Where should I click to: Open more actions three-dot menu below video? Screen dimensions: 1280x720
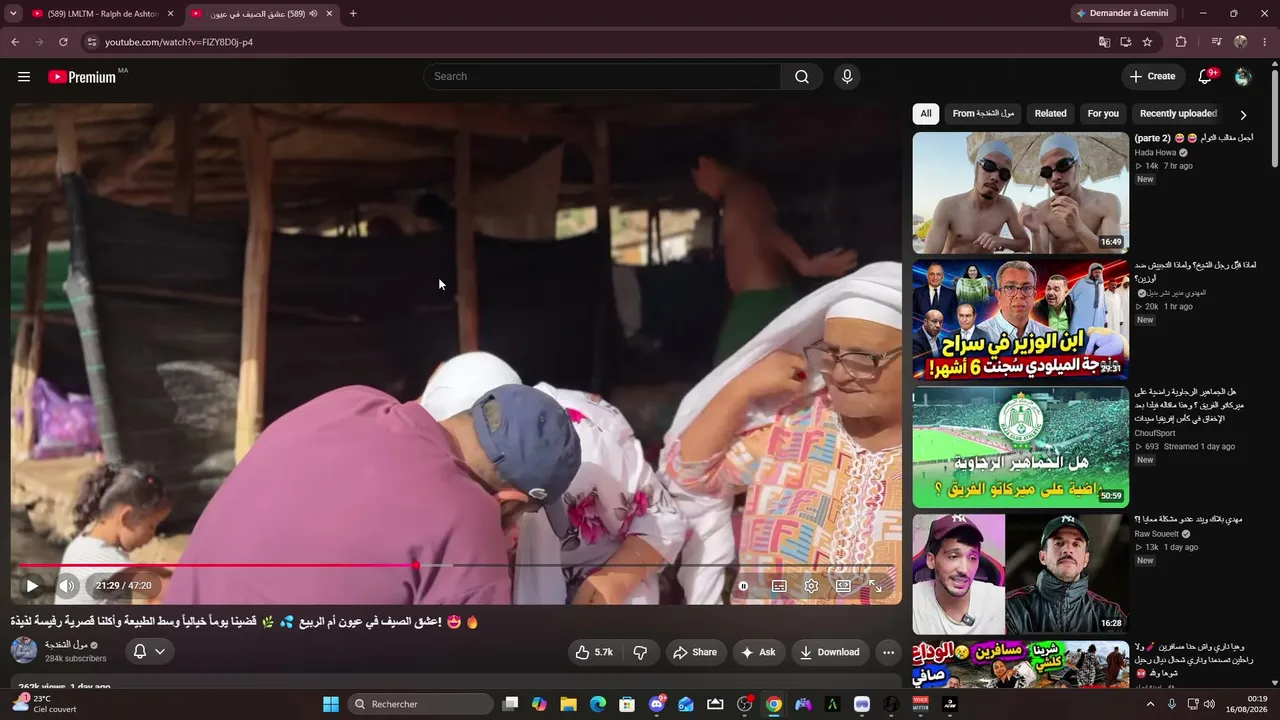(x=888, y=652)
